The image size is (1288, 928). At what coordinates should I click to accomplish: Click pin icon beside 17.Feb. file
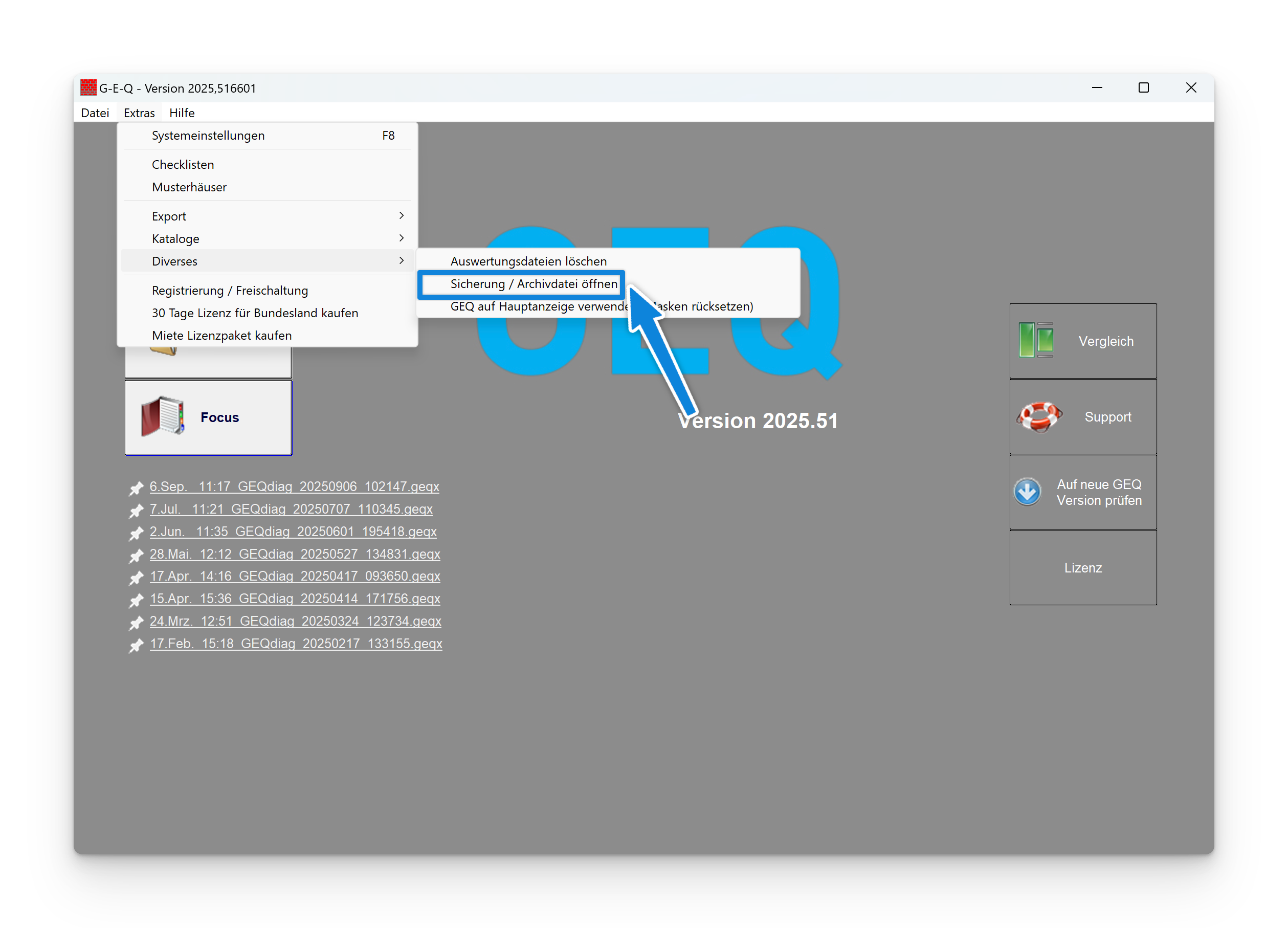[136, 645]
